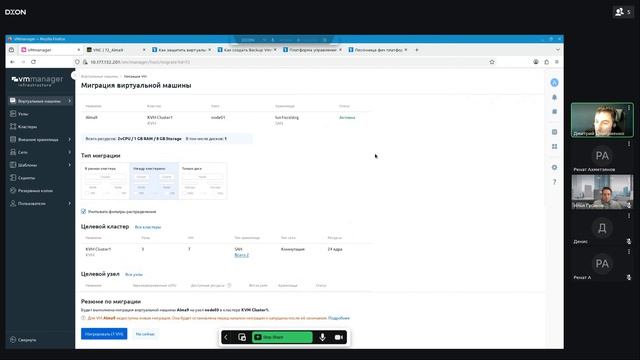
Task: Select Илья's video thumbnail
Action: coord(602,192)
